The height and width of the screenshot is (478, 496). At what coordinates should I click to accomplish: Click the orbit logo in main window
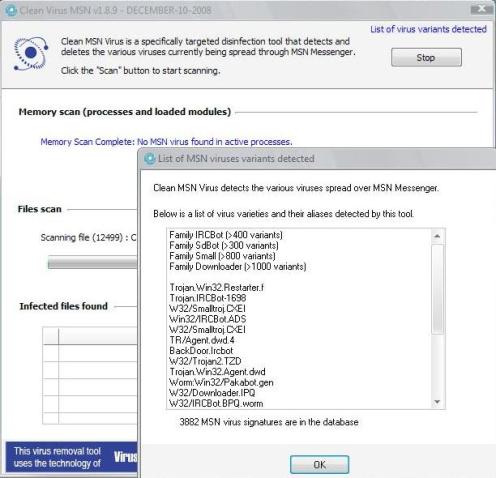31,53
